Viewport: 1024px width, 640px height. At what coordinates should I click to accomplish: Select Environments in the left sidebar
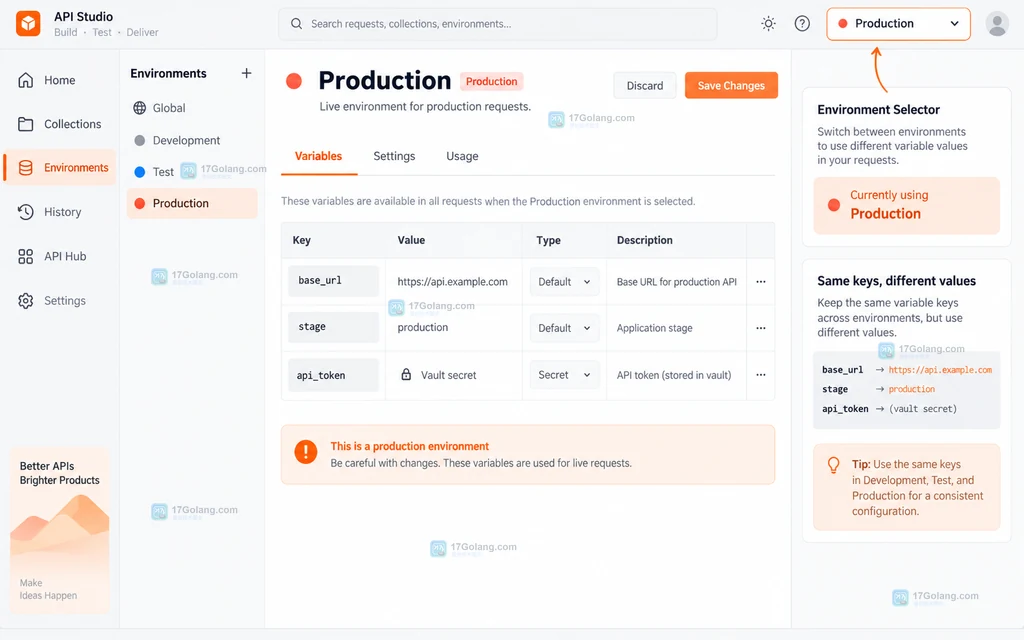coord(60,168)
